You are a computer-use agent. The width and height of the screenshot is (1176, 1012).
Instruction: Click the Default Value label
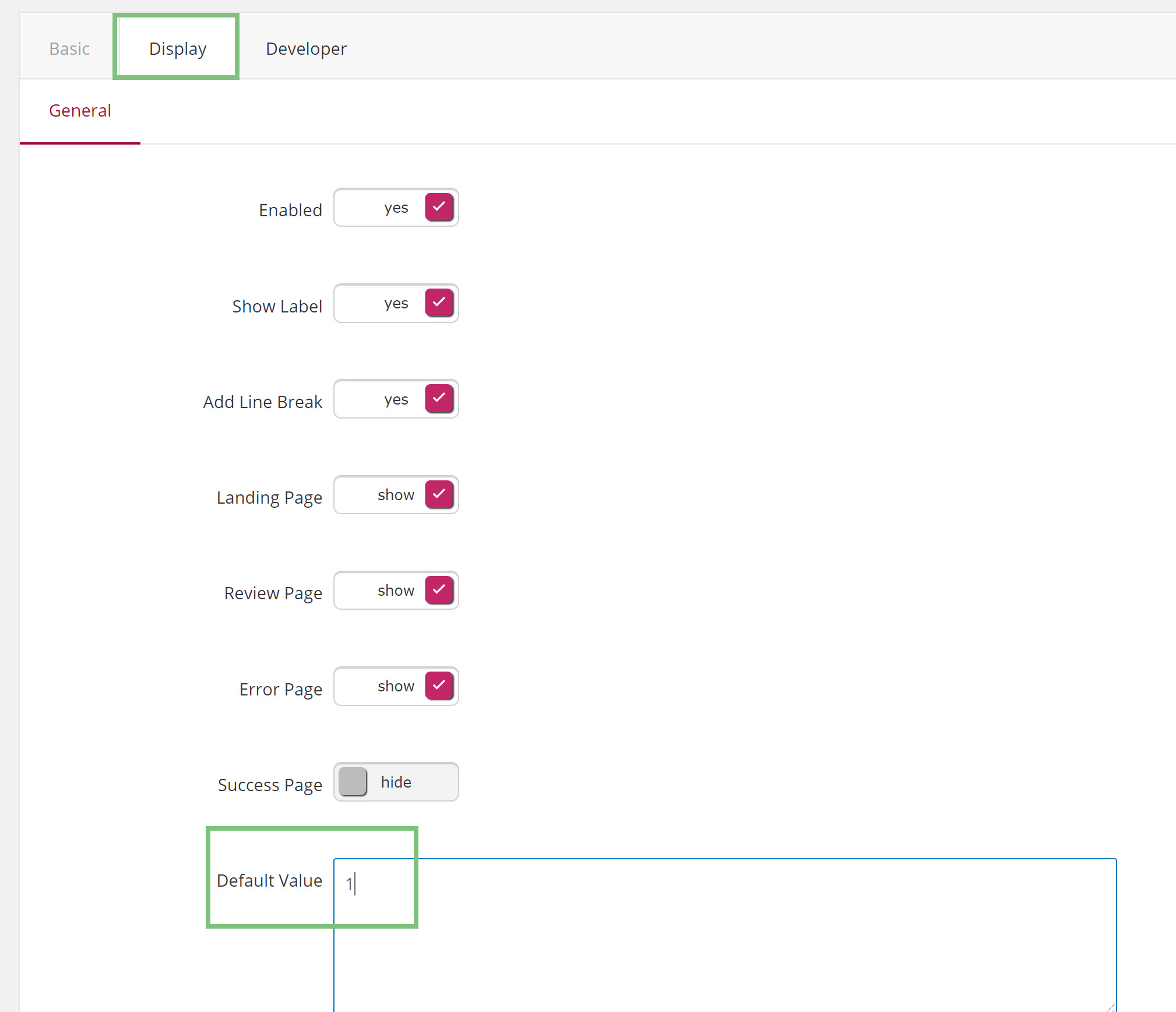269,880
